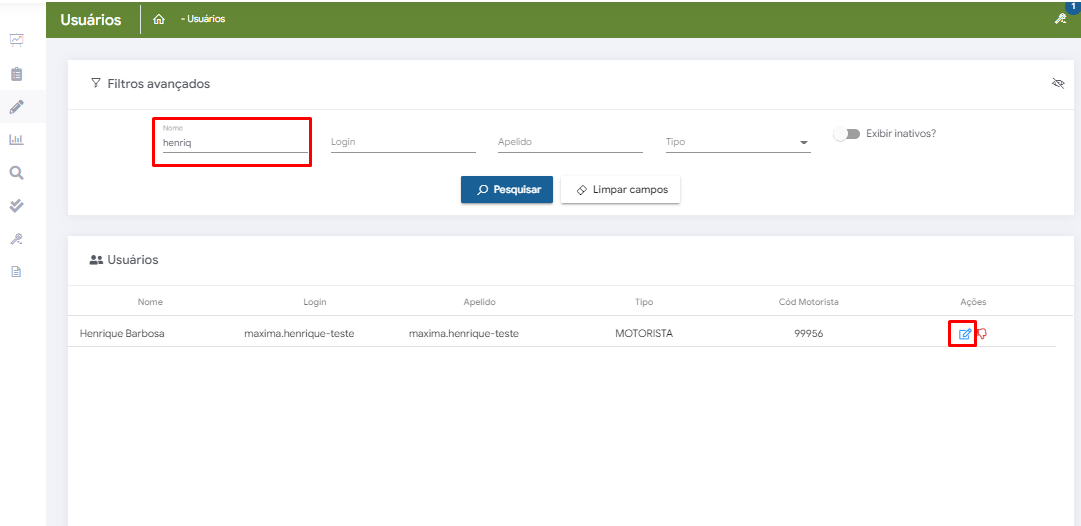Image resolution: width=1081 pixels, height=526 pixels.
Task: Open the Tipo dropdown
Action: (x=737, y=143)
